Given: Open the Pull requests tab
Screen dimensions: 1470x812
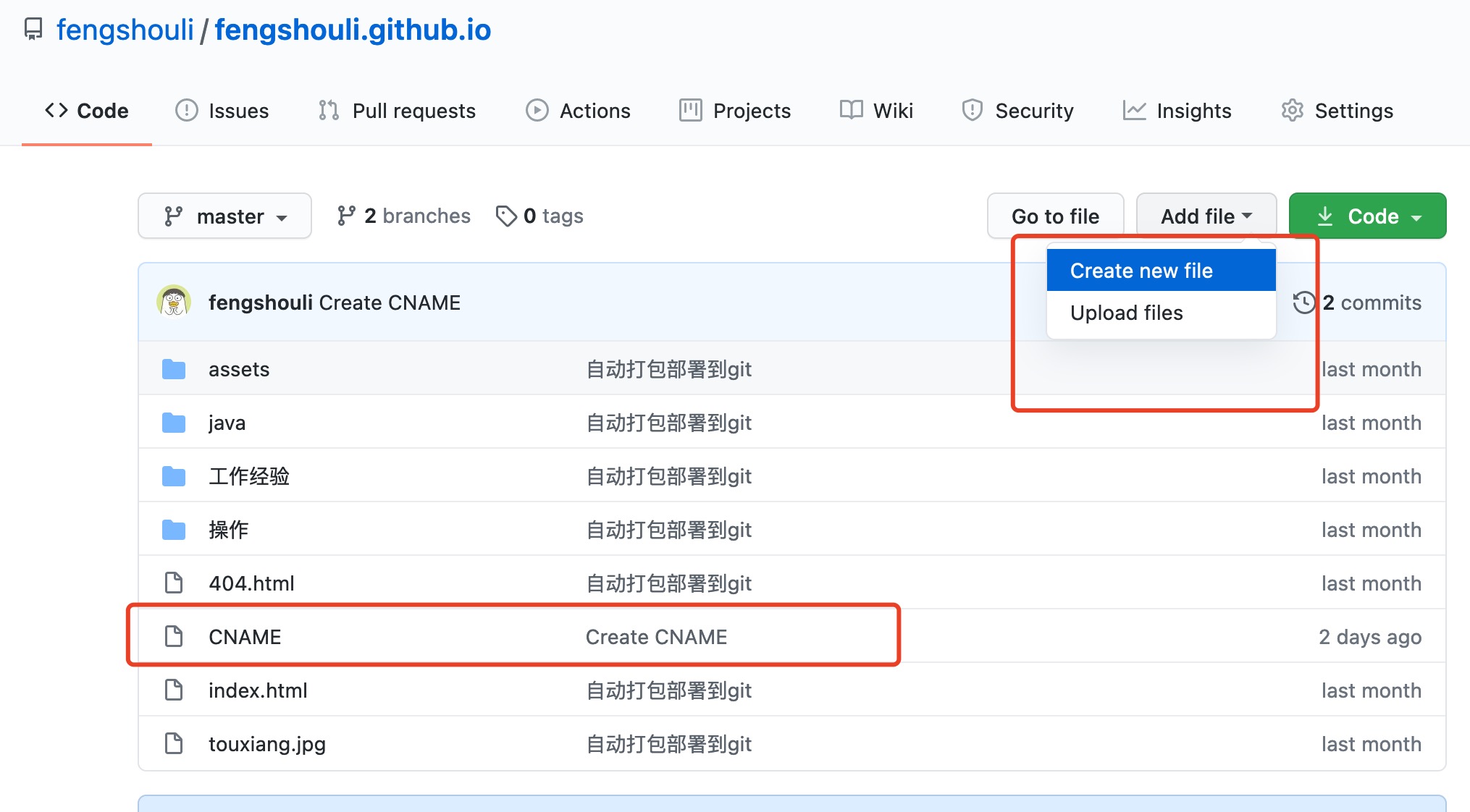Looking at the screenshot, I should click(397, 111).
